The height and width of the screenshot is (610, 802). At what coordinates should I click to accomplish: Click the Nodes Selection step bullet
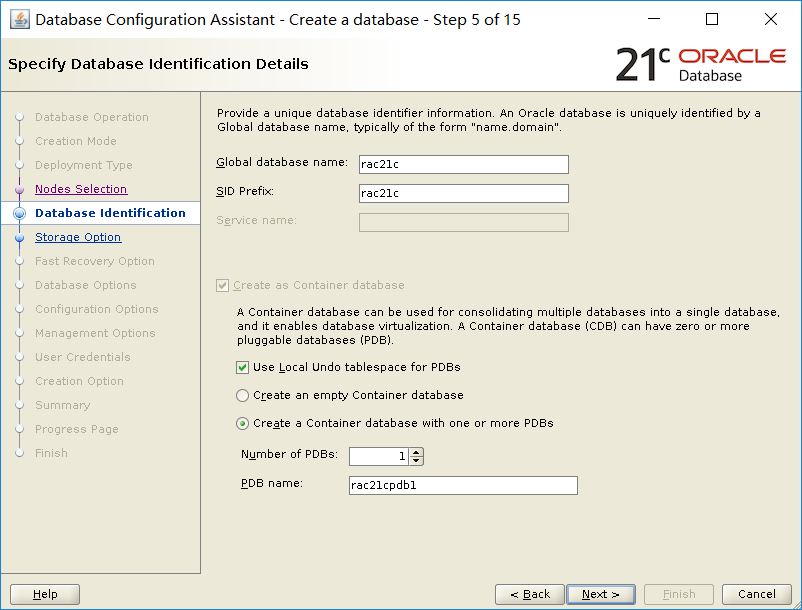(19, 189)
